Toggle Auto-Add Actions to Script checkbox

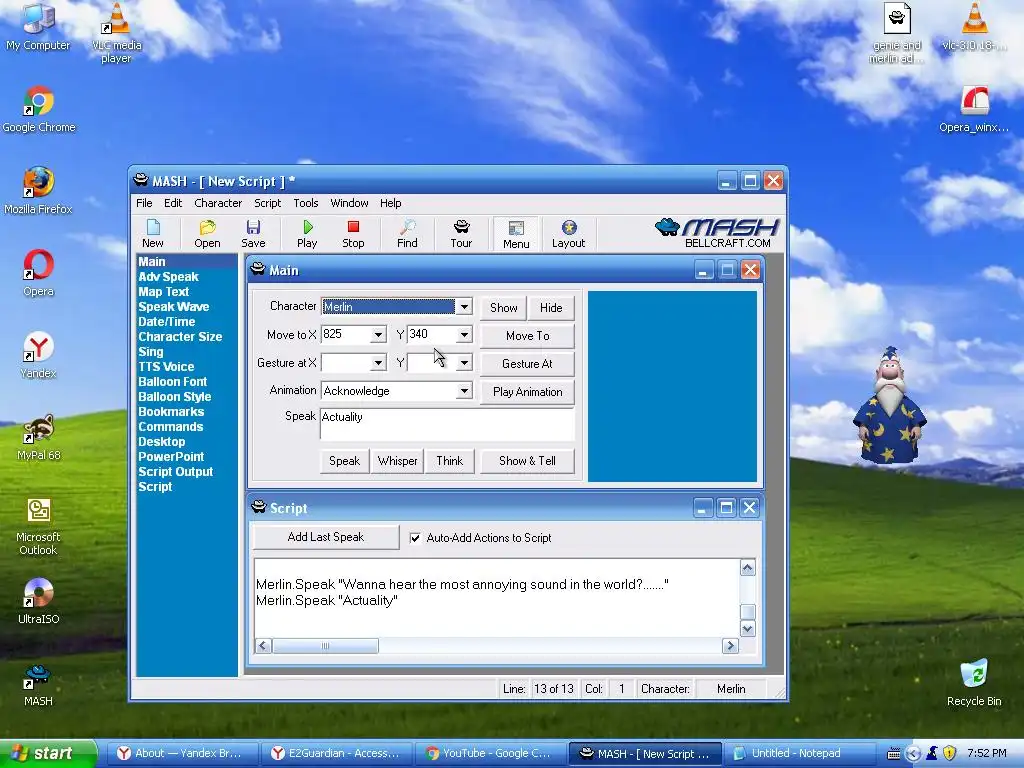[x=415, y=538]
